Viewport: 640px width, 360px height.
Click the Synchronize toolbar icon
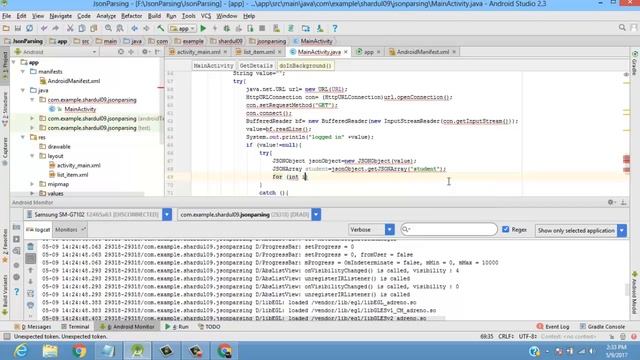(x=29, y=28)
